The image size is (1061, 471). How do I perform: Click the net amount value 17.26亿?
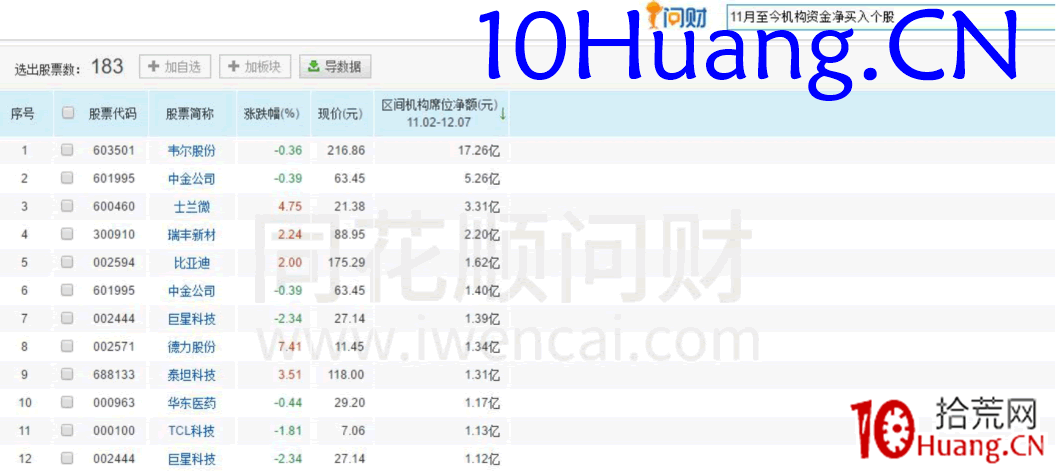479,150
